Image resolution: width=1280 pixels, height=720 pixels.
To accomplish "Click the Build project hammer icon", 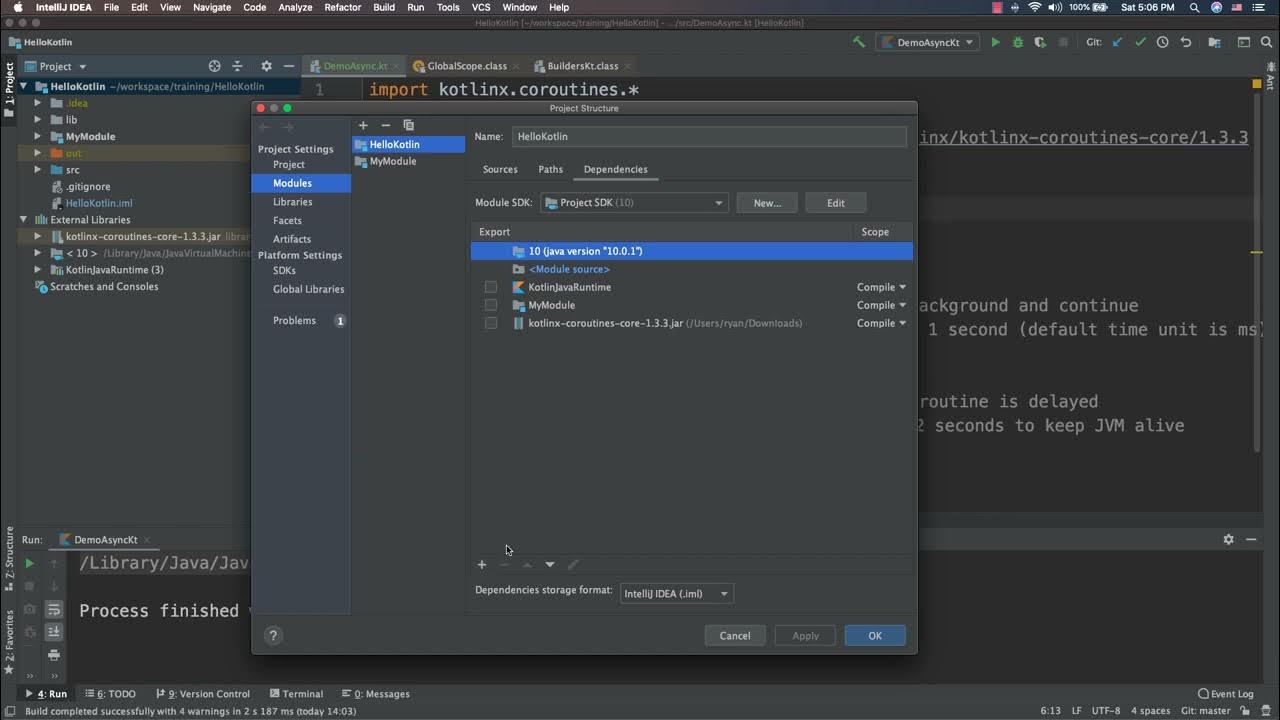I will coord(859,42).
